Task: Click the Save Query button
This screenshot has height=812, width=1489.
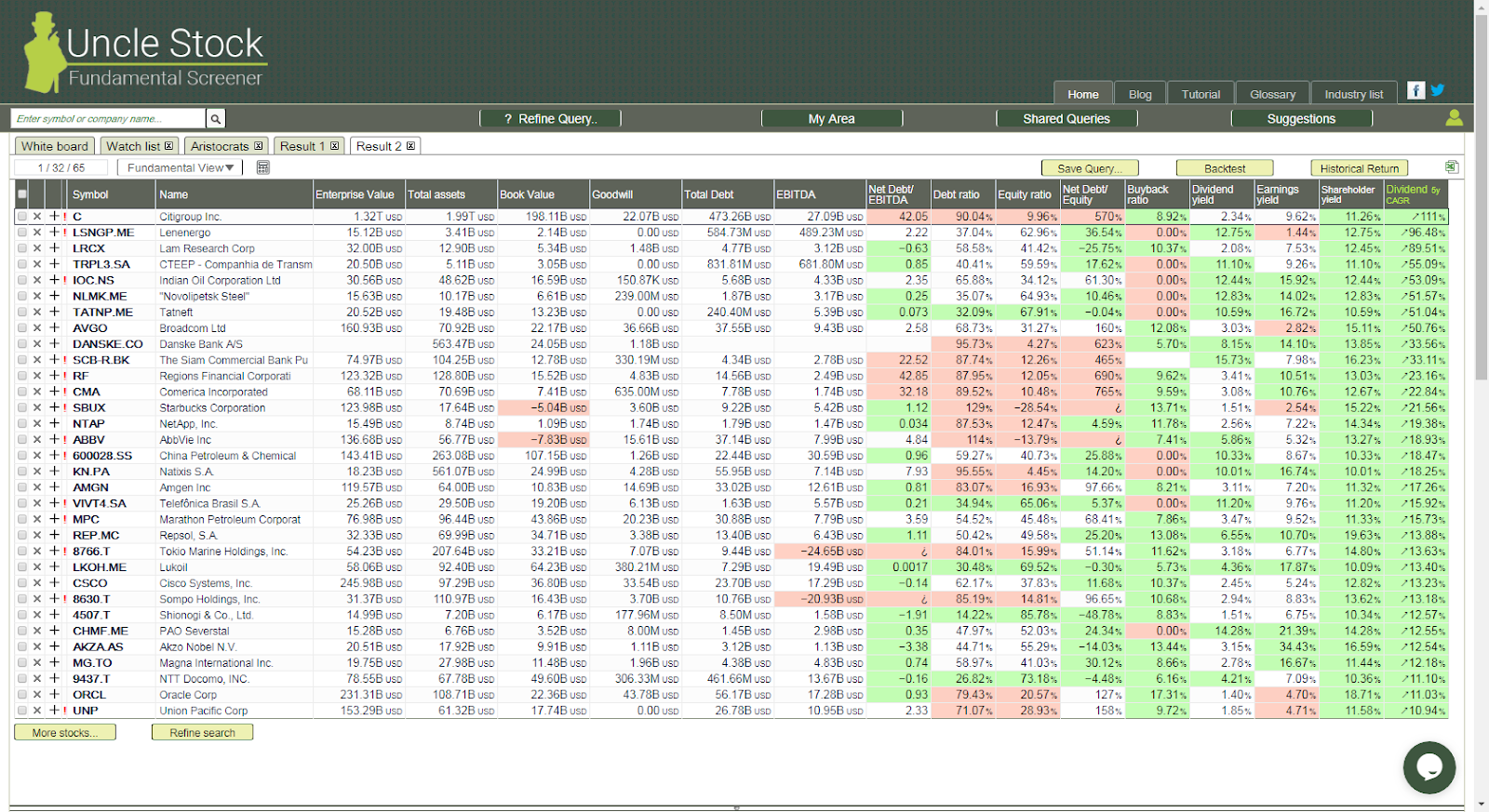Action: tap(1089, 168)
